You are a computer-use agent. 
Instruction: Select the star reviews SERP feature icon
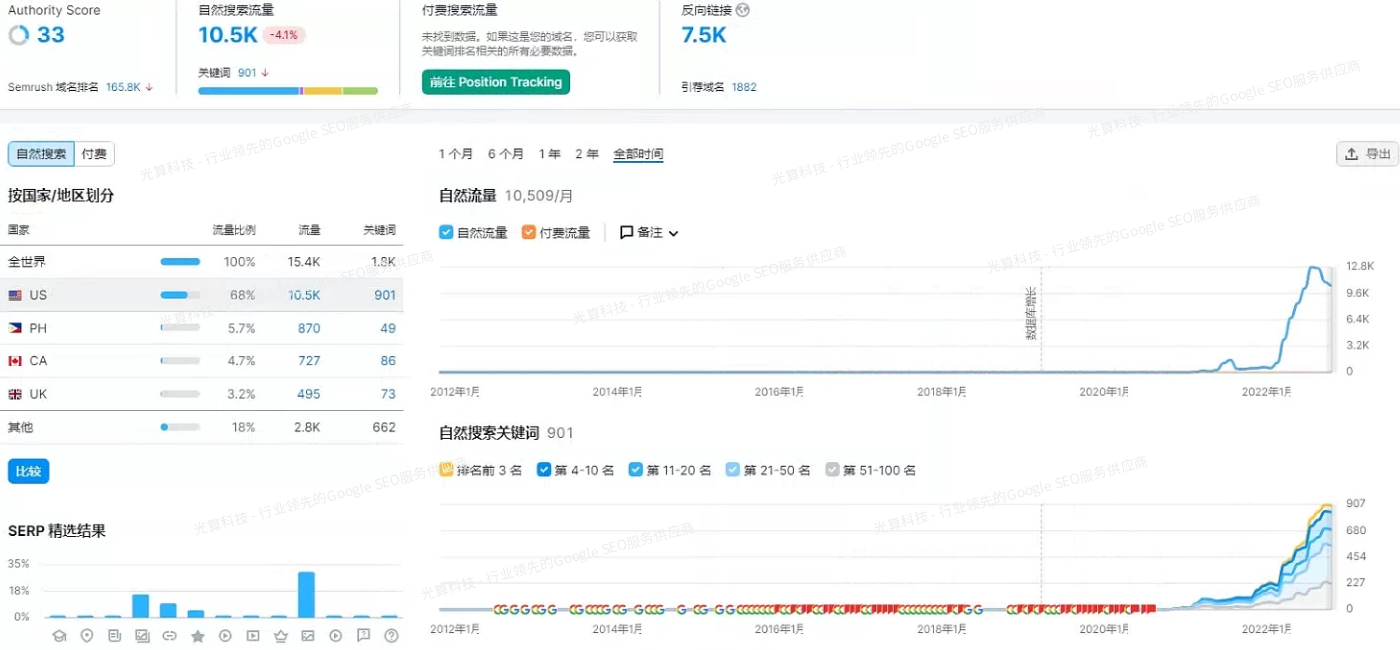click(x=198, y=636)
